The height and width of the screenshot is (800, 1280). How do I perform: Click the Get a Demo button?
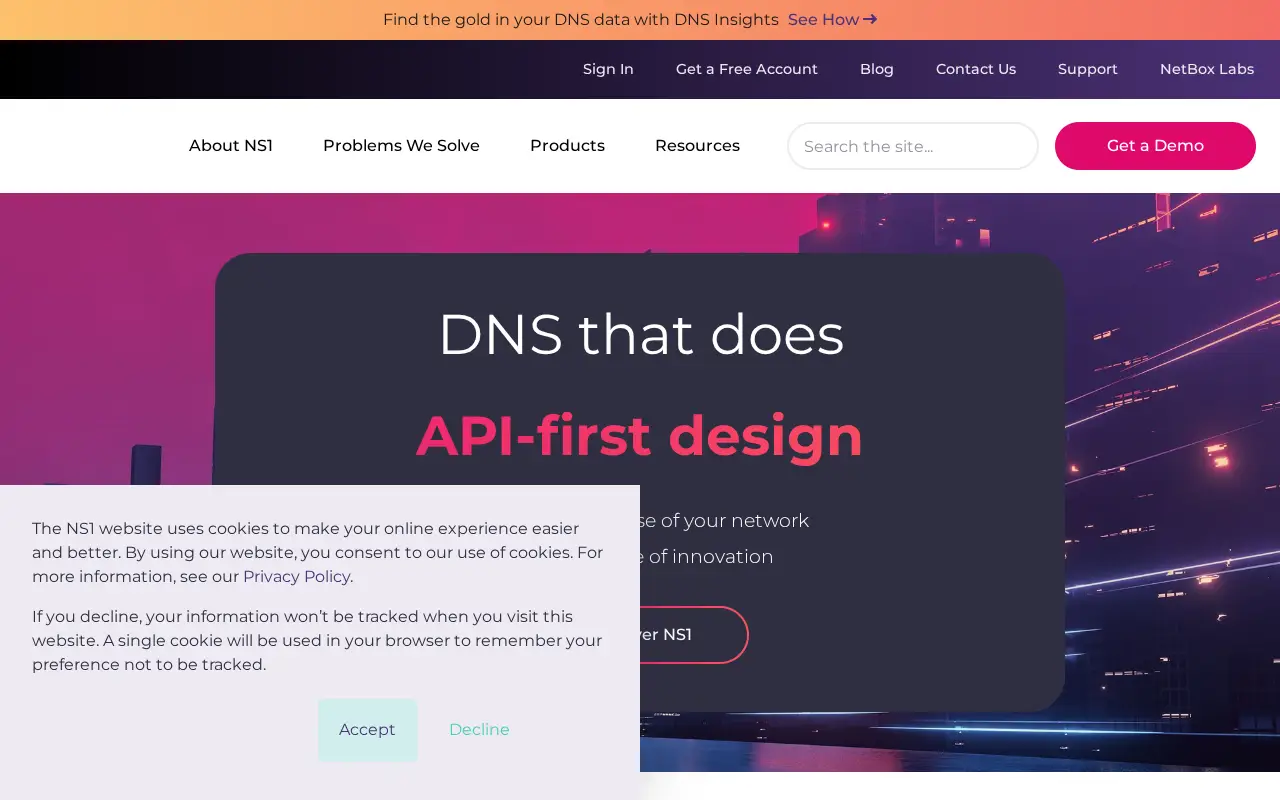pyautogui.click(x=1155, y=146)
